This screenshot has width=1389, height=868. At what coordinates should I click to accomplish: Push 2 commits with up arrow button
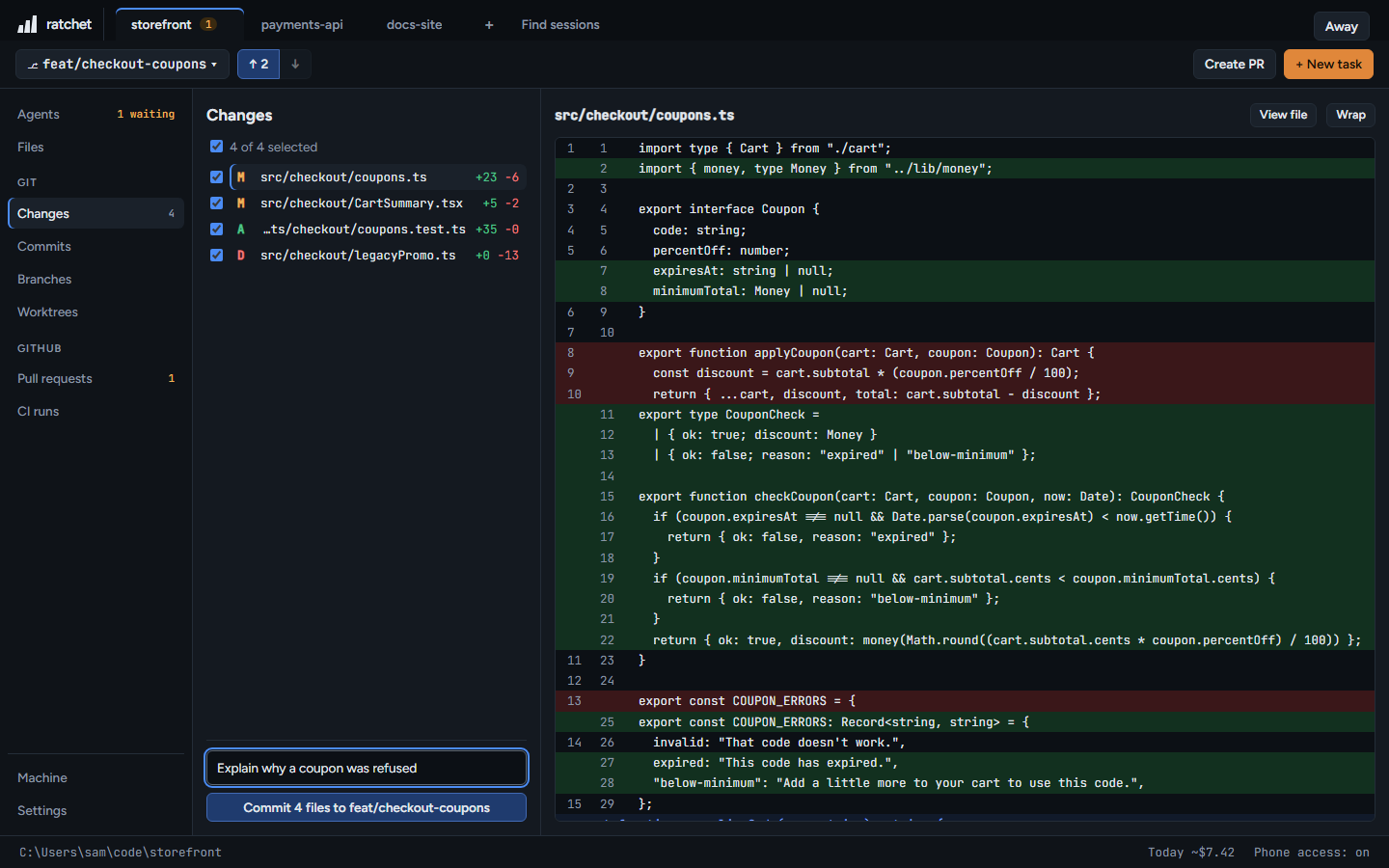click(259, 64)
